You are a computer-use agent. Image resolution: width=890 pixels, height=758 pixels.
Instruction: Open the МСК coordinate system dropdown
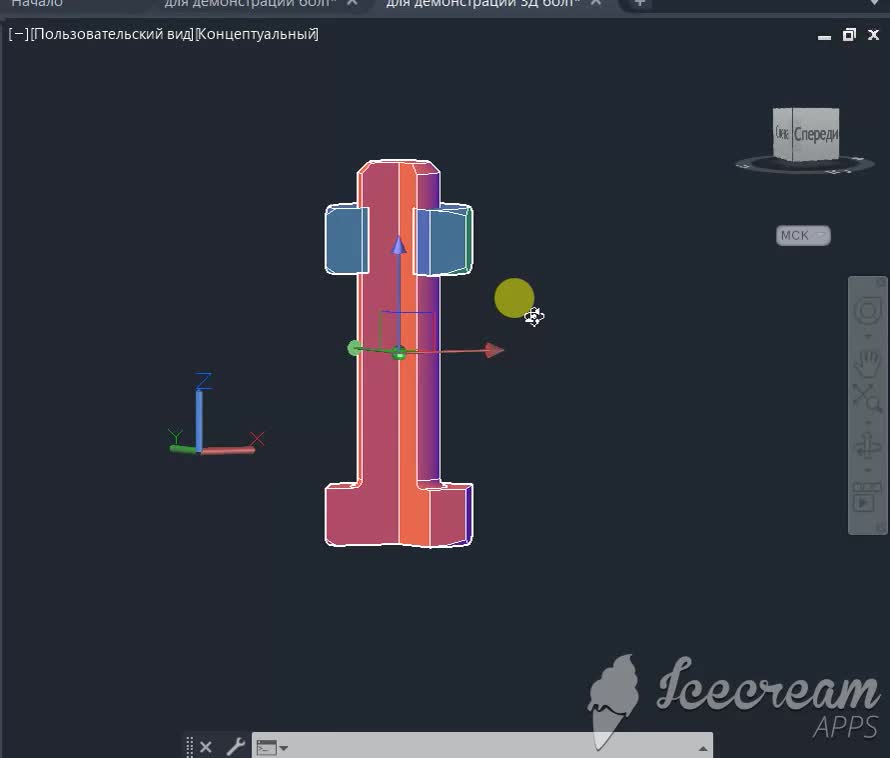pos(803,236)
